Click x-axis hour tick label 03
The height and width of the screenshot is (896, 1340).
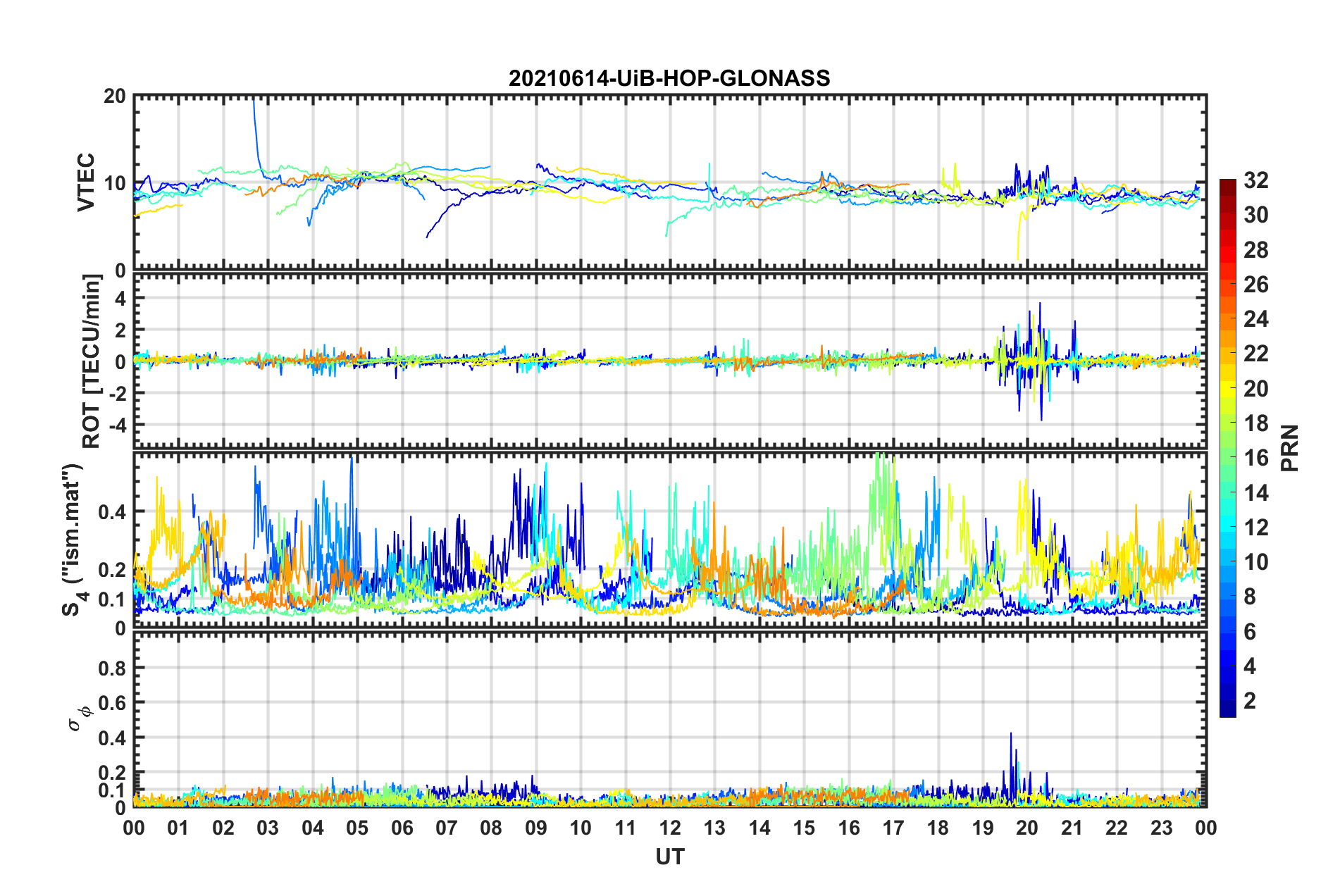pos(268,828)
